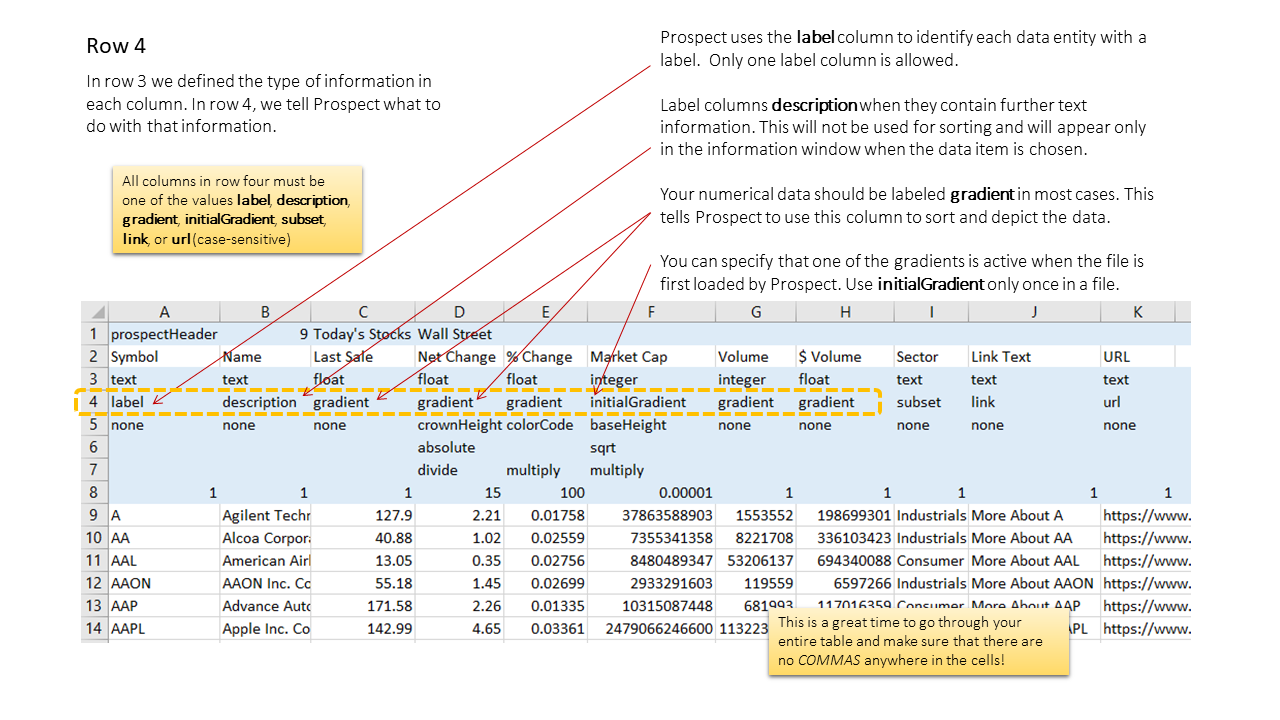Select row header 4
The height and width of the screenshot is (720, 1280).
point(95,402)
